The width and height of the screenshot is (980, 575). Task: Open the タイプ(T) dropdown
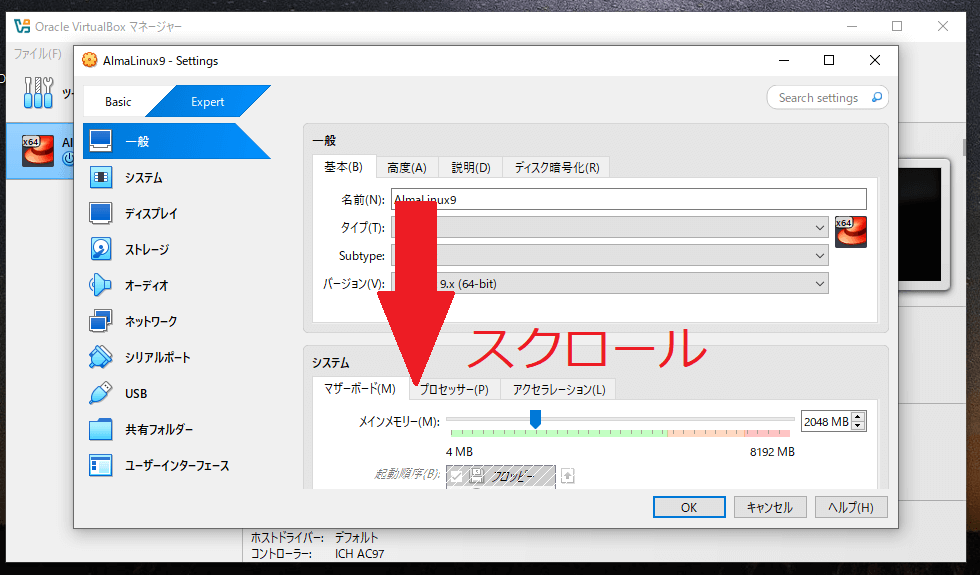[610, 228]
